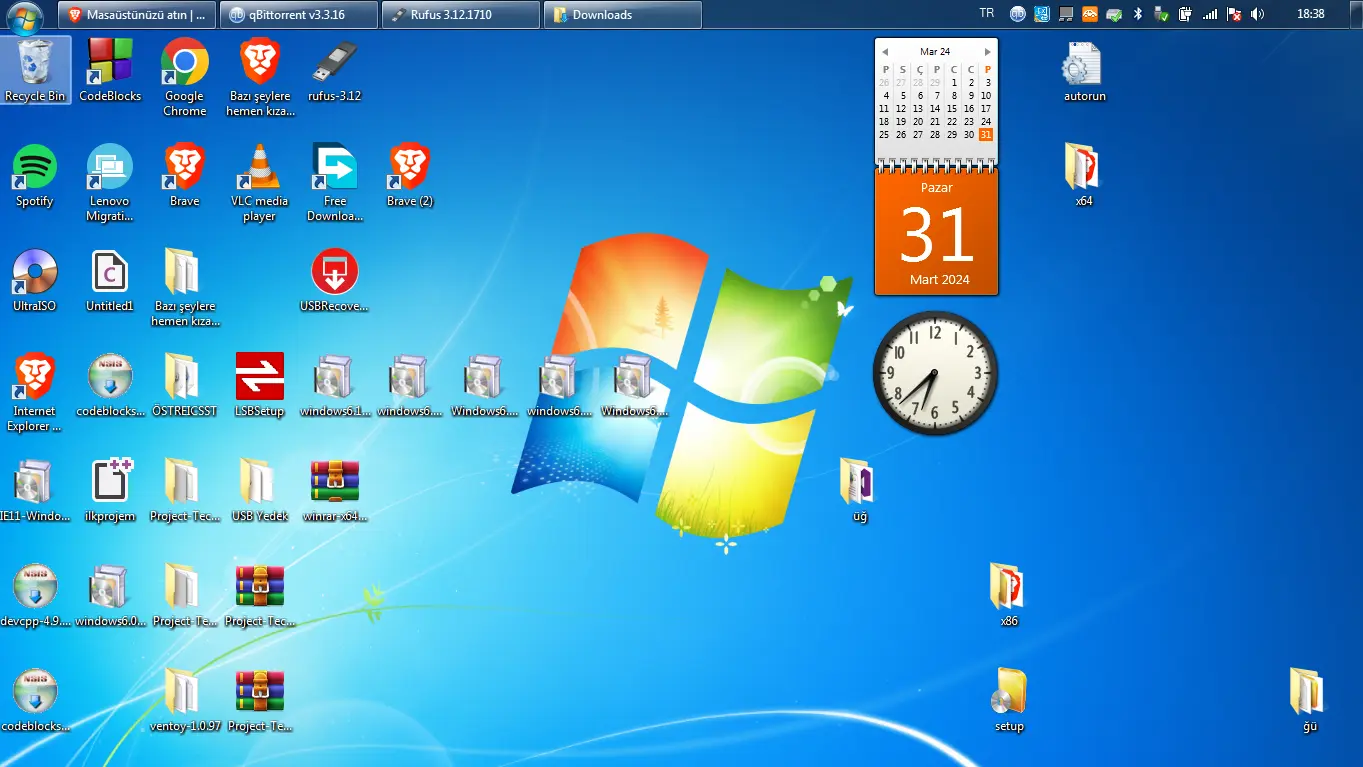Image resolution: width=1363 pixels, height=767 pixels.
Task: Open the Action Center flag icon
Action: pos(1234,14)
